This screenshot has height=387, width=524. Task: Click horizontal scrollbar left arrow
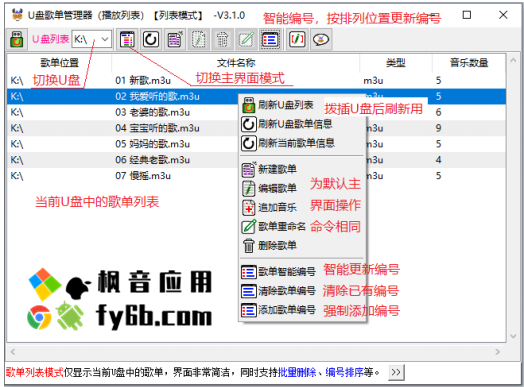coord(13,352)
